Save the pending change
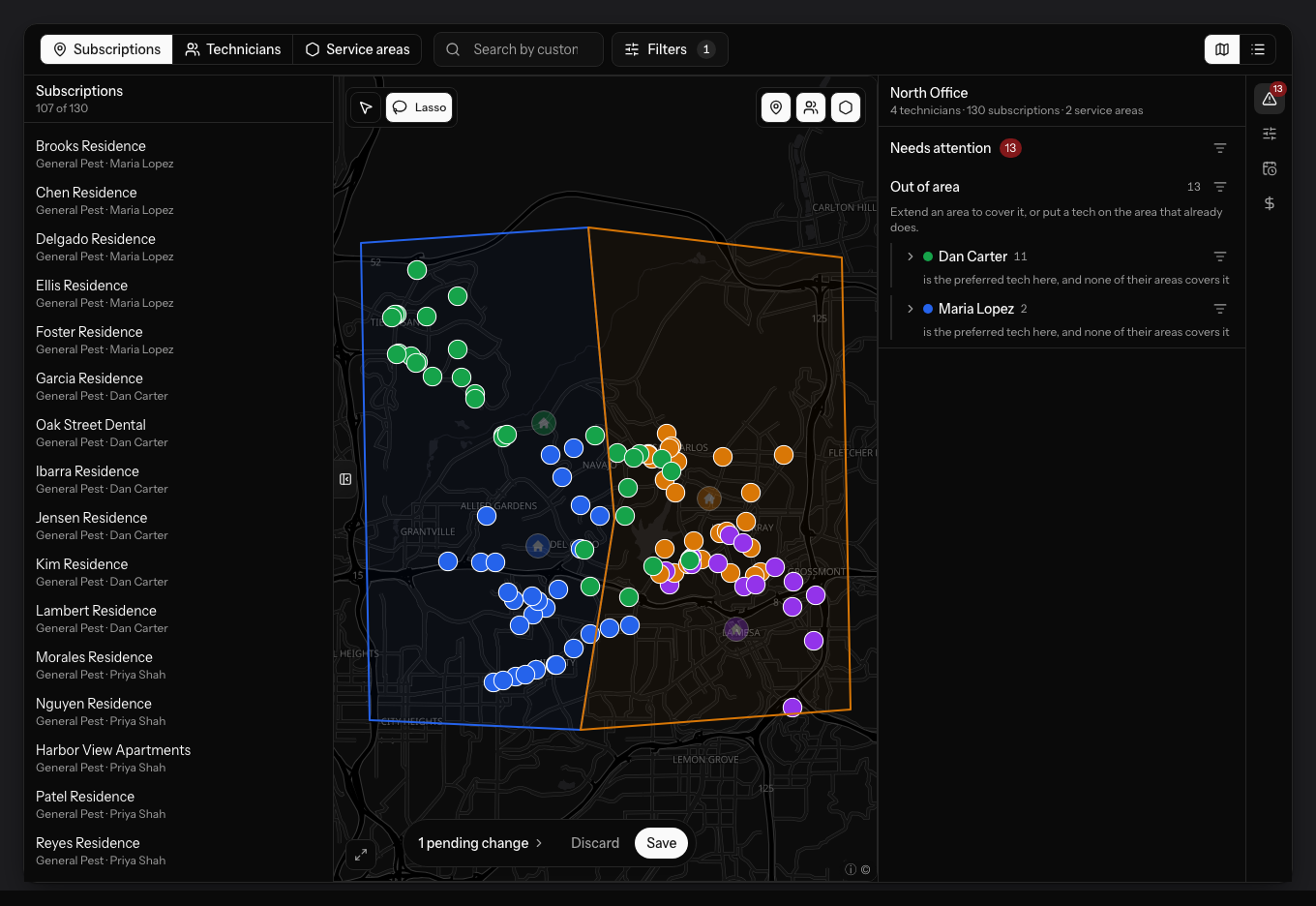The width and height of the screenshot is (1316, 906). pos(662,843)
